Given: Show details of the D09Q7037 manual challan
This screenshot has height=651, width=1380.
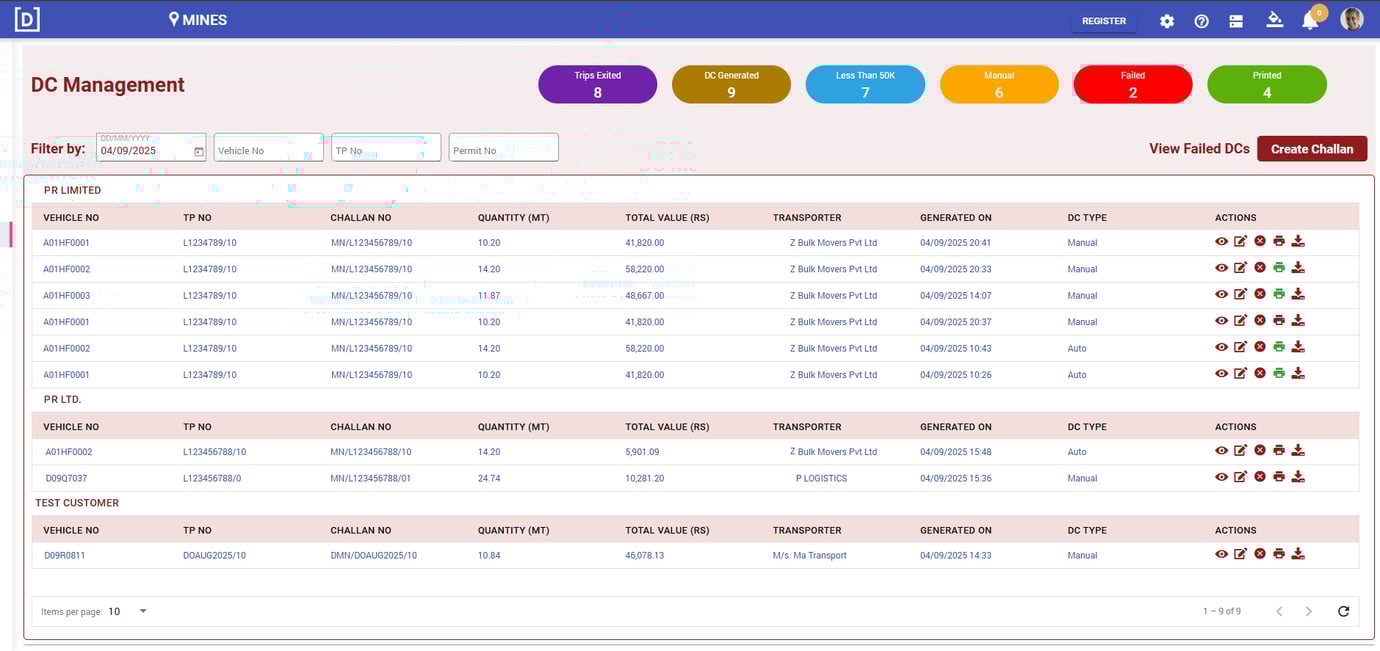Looking at the screenshot, I should (x=1221, y=477).
